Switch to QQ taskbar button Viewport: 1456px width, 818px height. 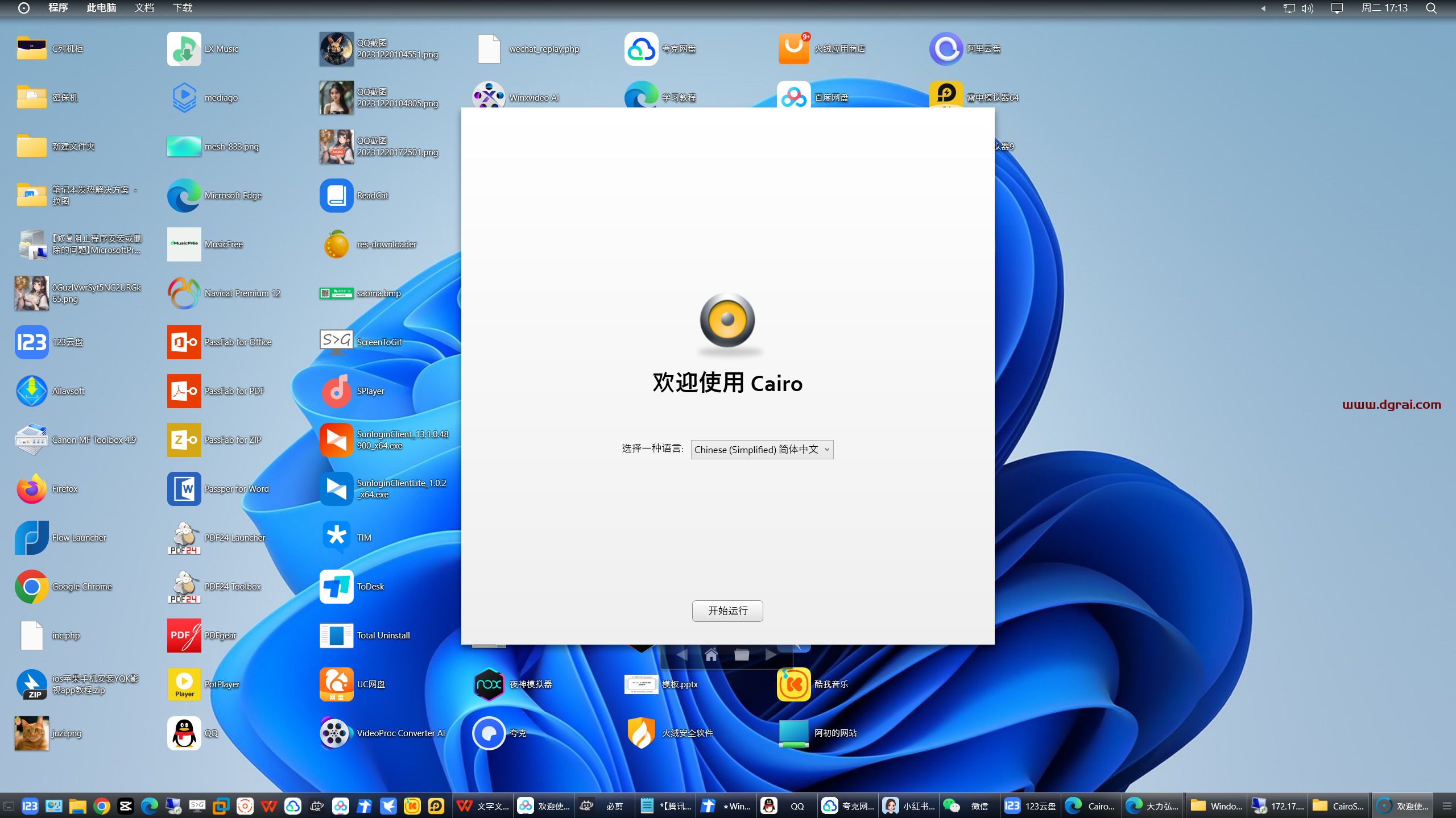786,806
